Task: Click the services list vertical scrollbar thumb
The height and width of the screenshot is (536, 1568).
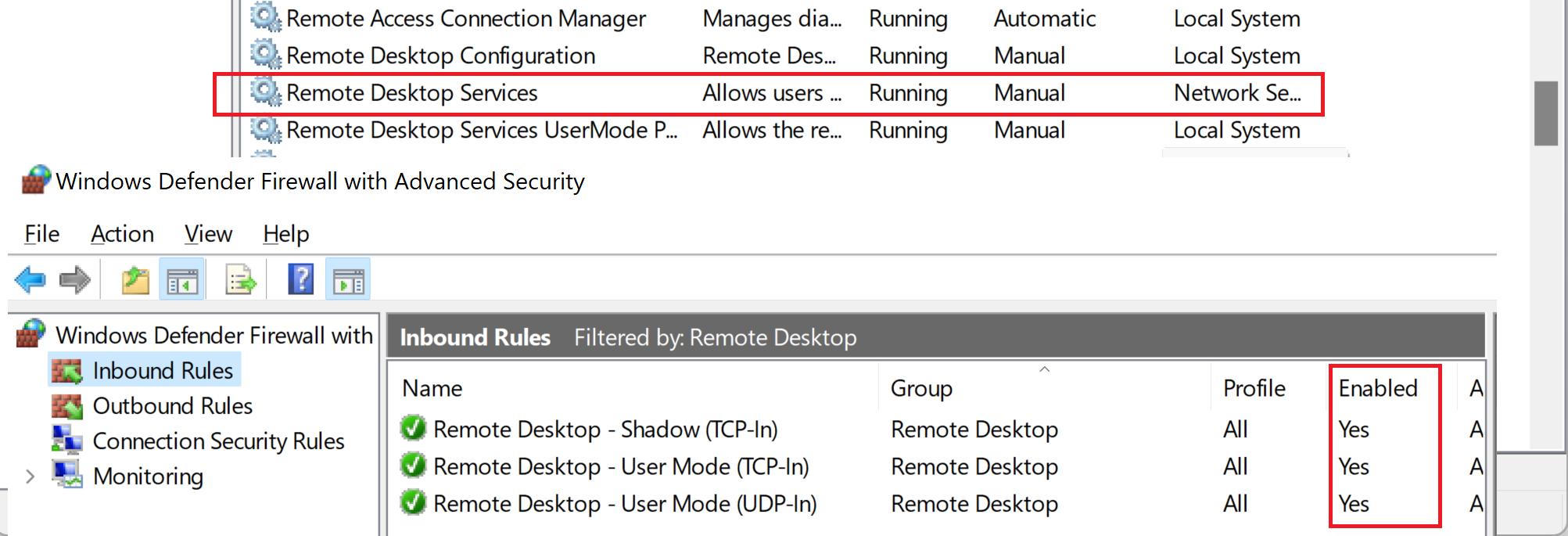Action: click(x=1545, y=113)
